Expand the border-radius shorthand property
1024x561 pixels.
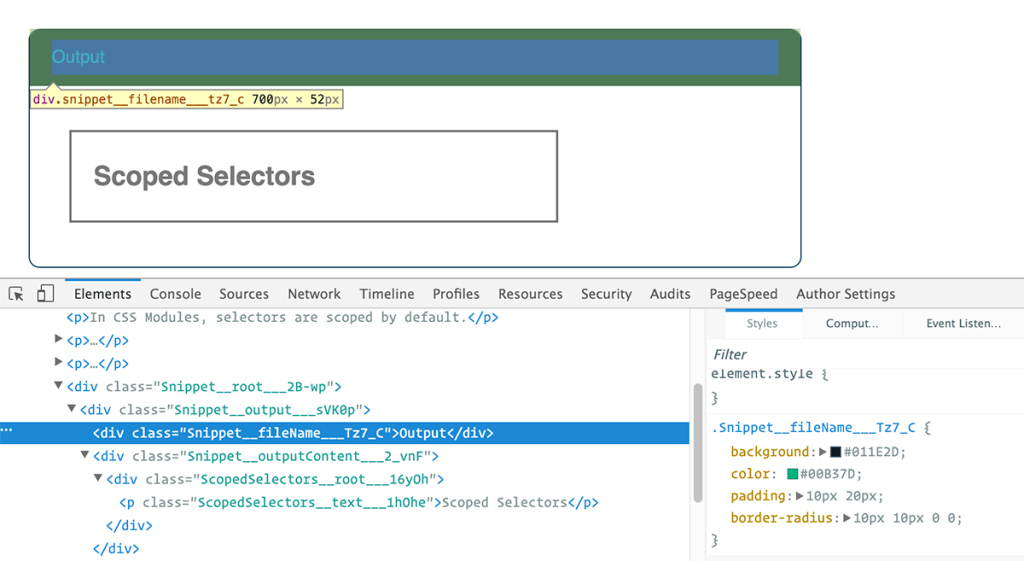847,518
